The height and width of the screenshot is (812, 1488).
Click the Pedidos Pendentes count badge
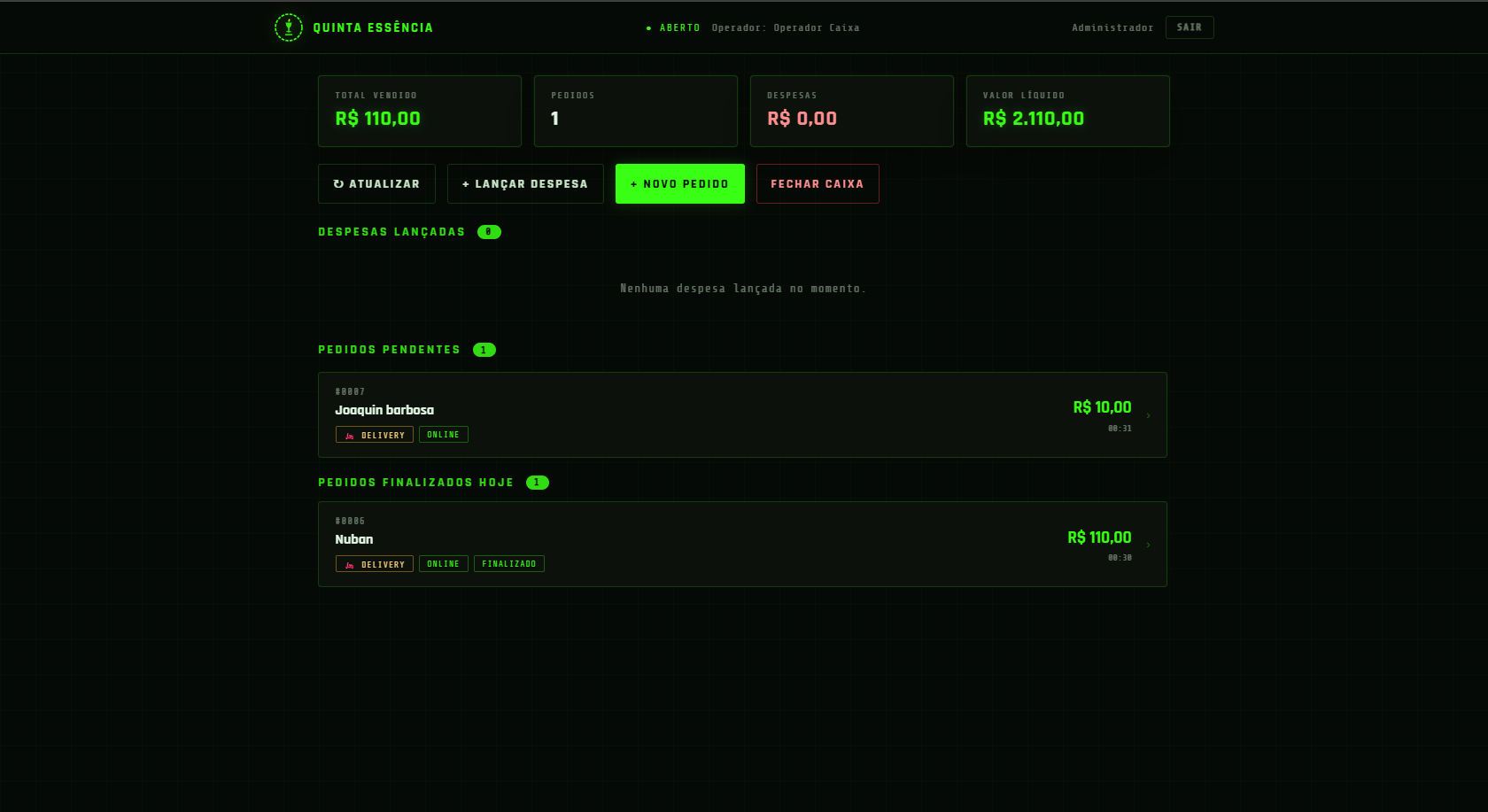click(484, 350)
